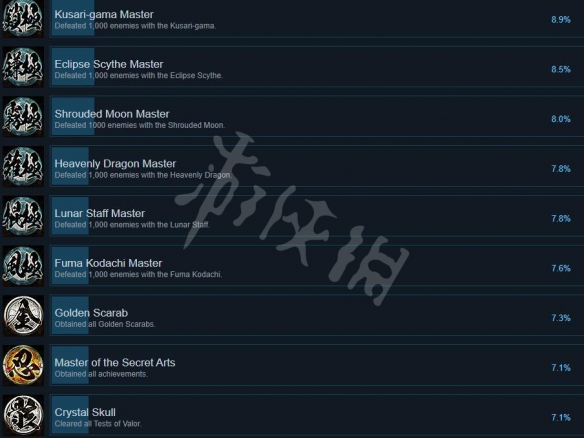Open the Shrouded Moon Master achievement row
The height and width of the screenshot is (438, 584).
click(x=317, y=117)
